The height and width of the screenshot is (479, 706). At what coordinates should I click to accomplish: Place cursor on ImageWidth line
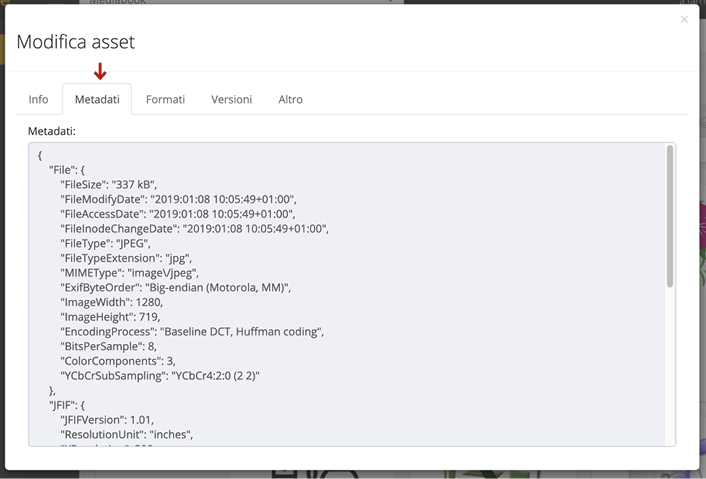pyautogui.click(x=111, y=301)
